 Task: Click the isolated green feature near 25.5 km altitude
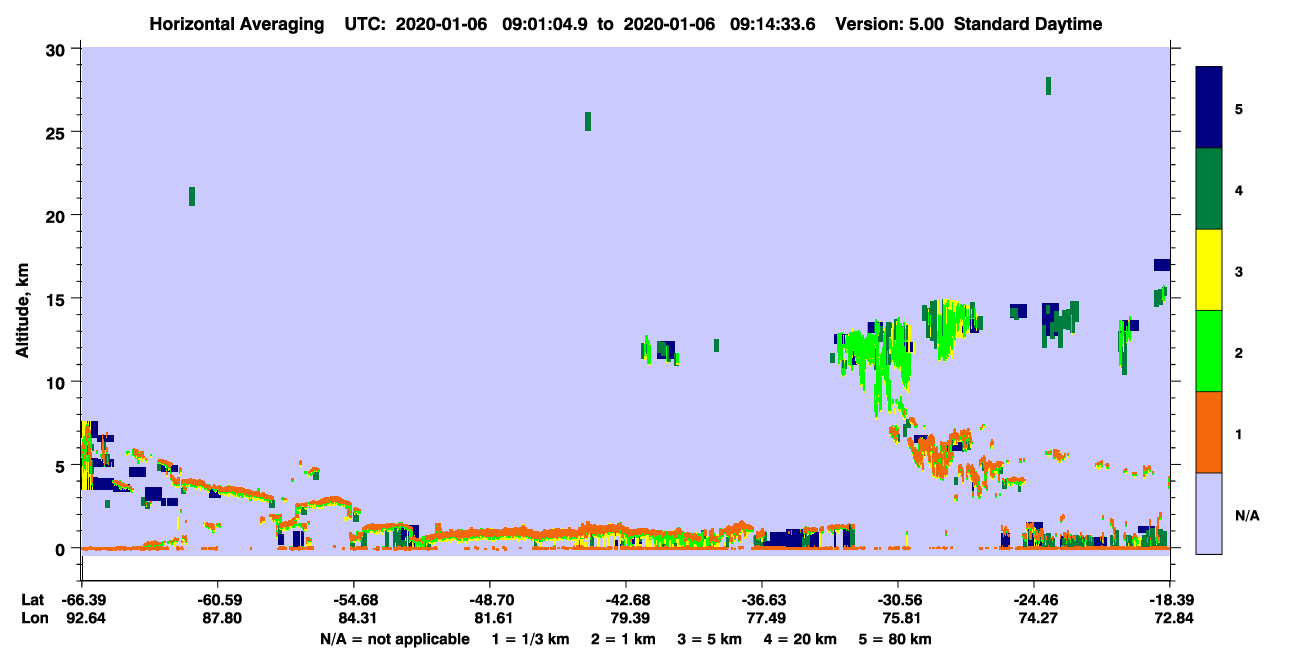click(x=588, y=121)
